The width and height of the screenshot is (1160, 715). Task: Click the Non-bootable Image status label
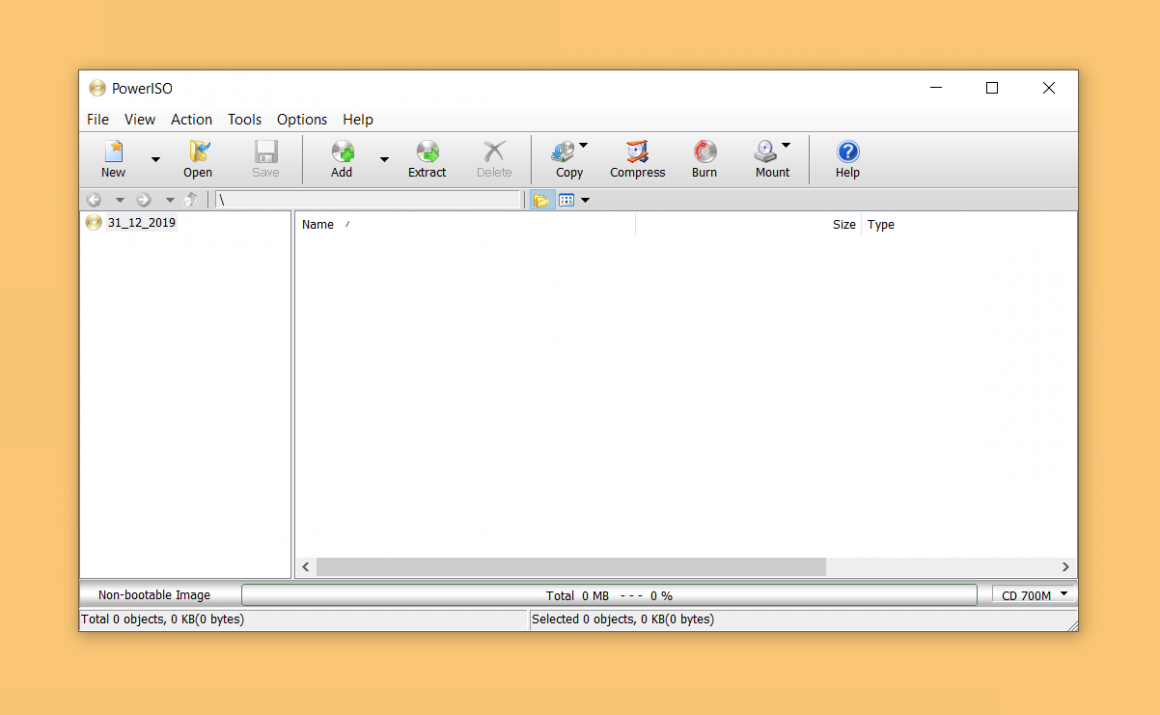coord(154,595)
